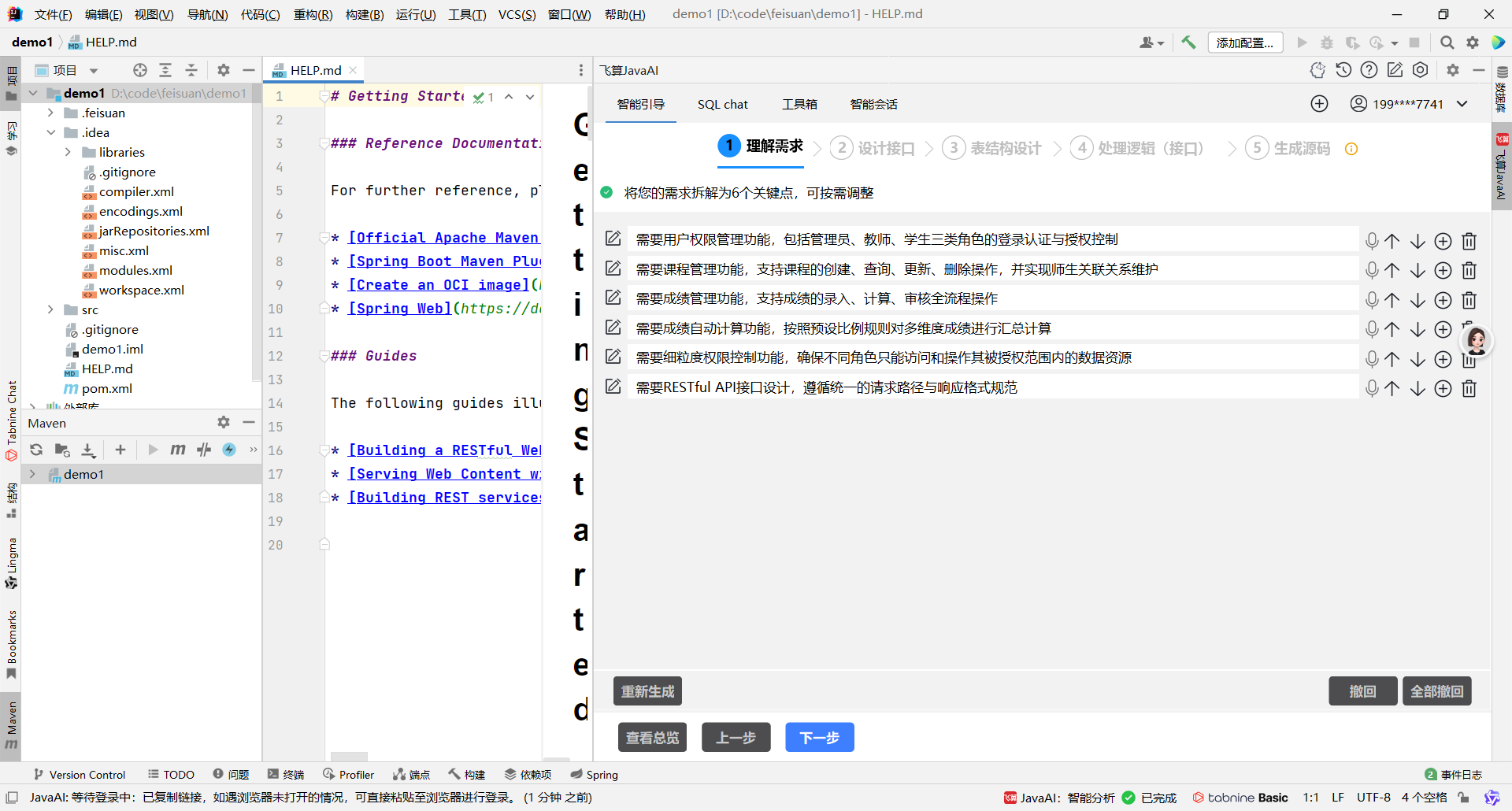Screen dimensions: 1512x811
Task: Select pom.xml in the project tree
Action: [x=106, y=388]
